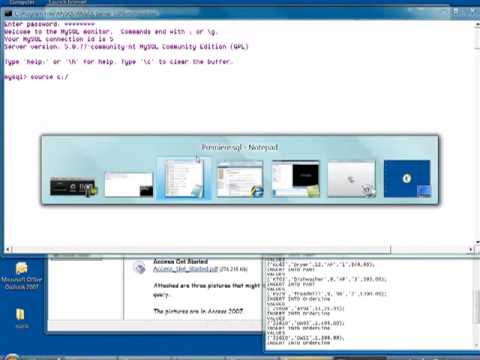Viewport: 480px width, 360px height.
Task: Select the Premiere.sql Notepad thumbnail in task switcher
Action: click(x=184, y=179)
